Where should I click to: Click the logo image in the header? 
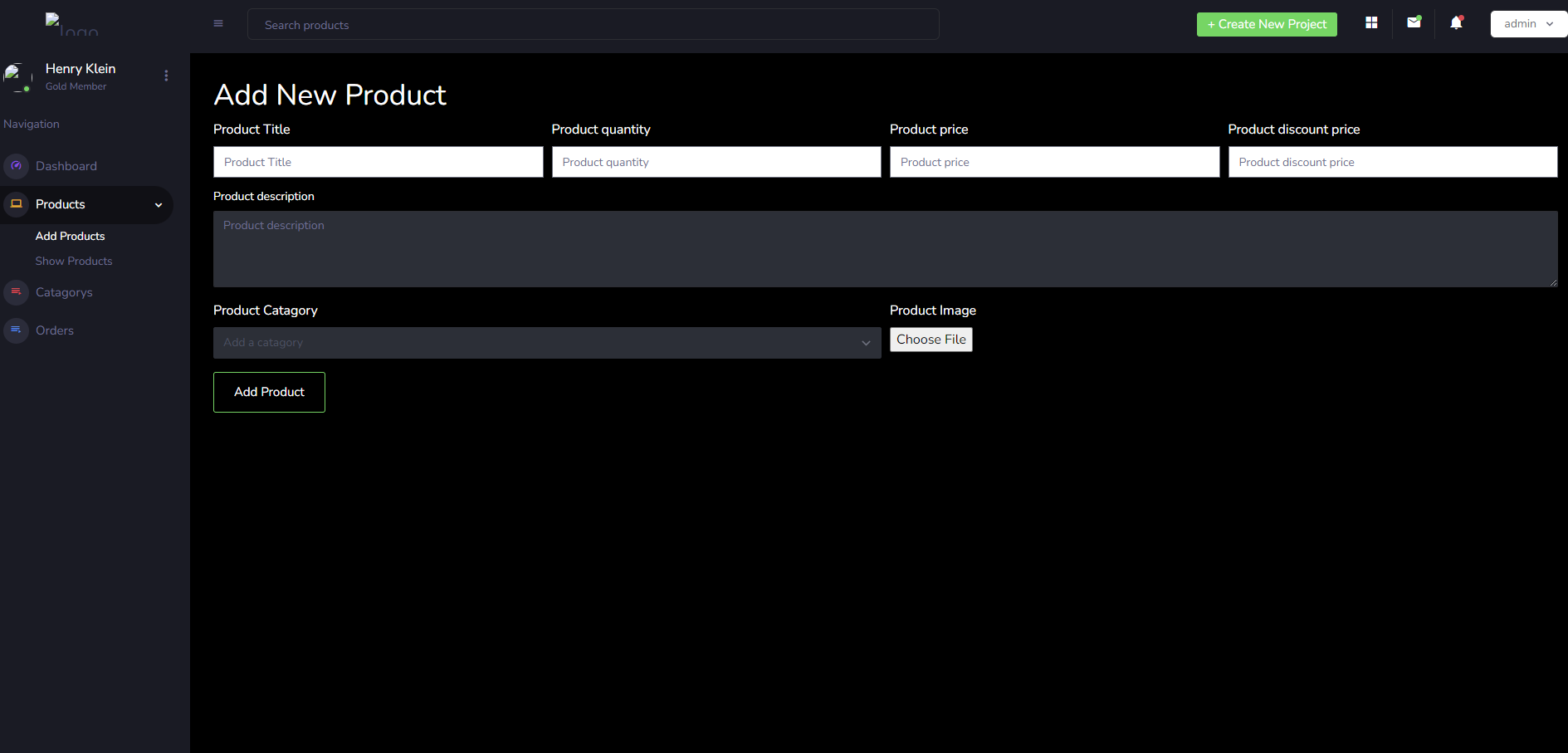point(71,24)
